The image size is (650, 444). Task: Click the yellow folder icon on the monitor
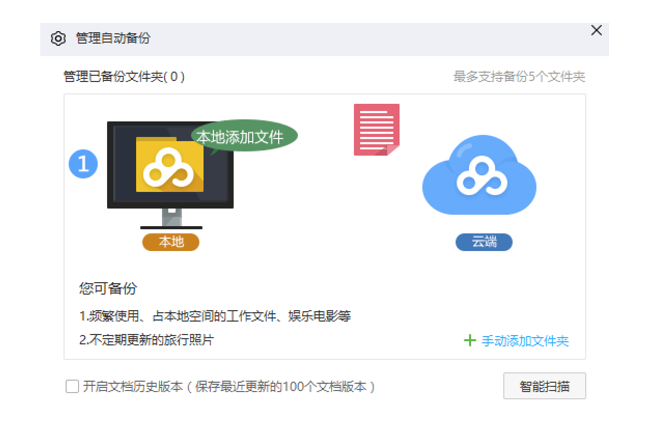point(170,165)
